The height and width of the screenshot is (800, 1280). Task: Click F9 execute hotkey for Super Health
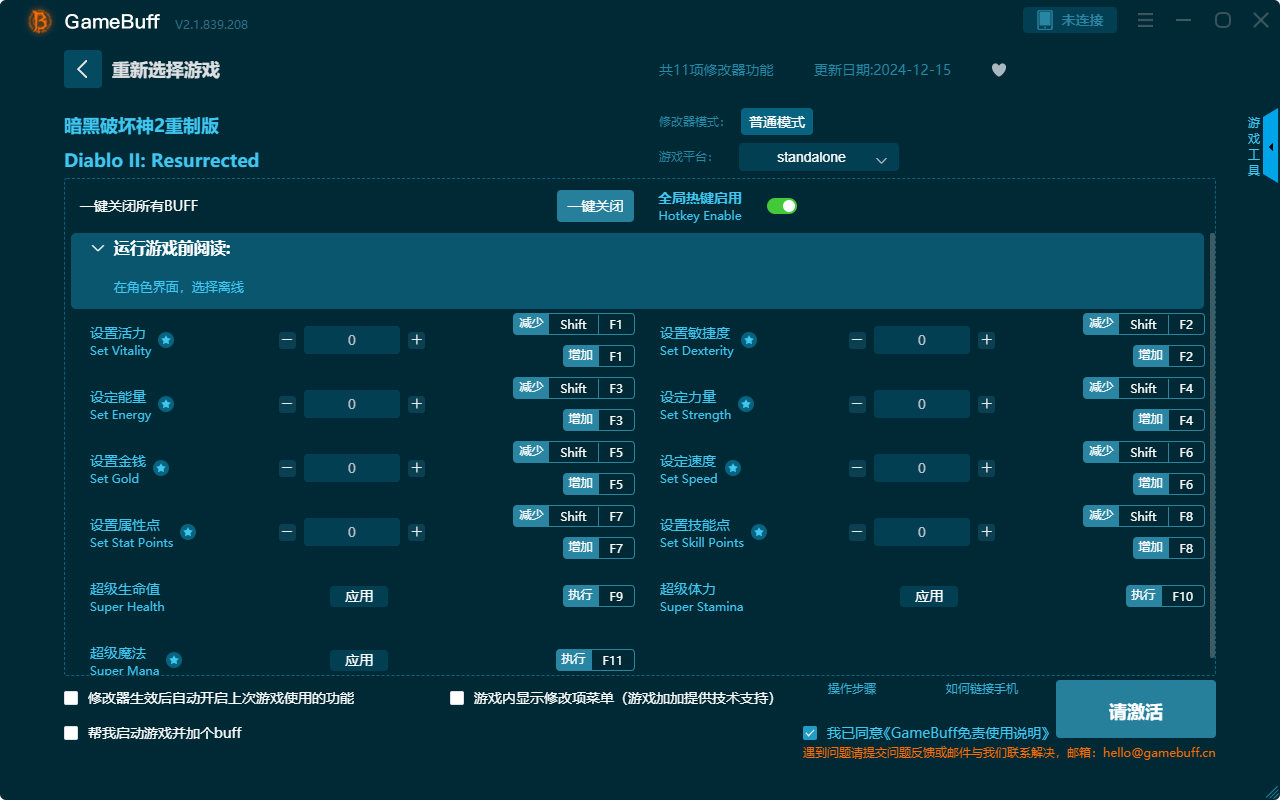point(599,596)
